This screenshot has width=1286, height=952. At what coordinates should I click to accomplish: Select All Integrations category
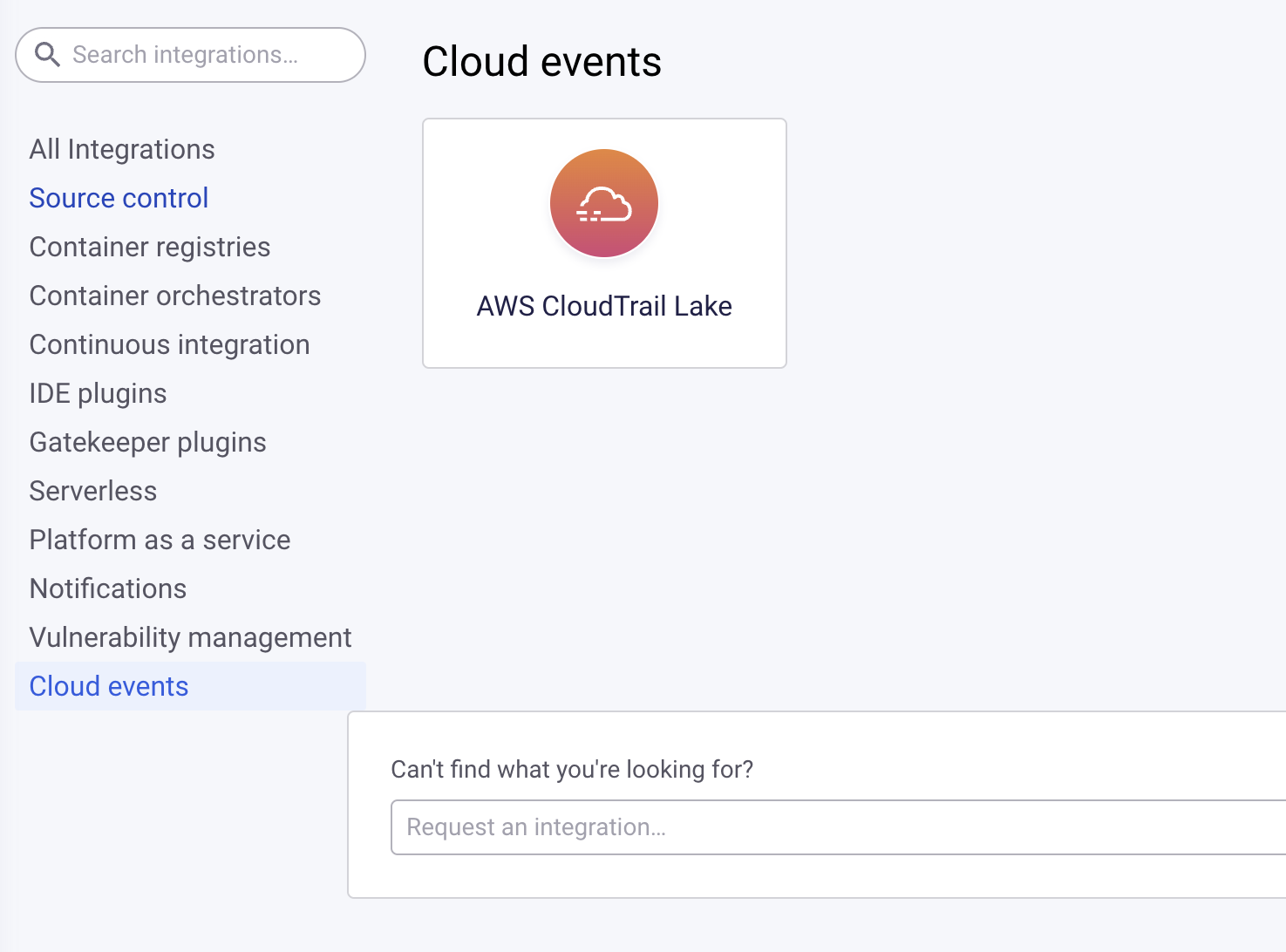122,149
